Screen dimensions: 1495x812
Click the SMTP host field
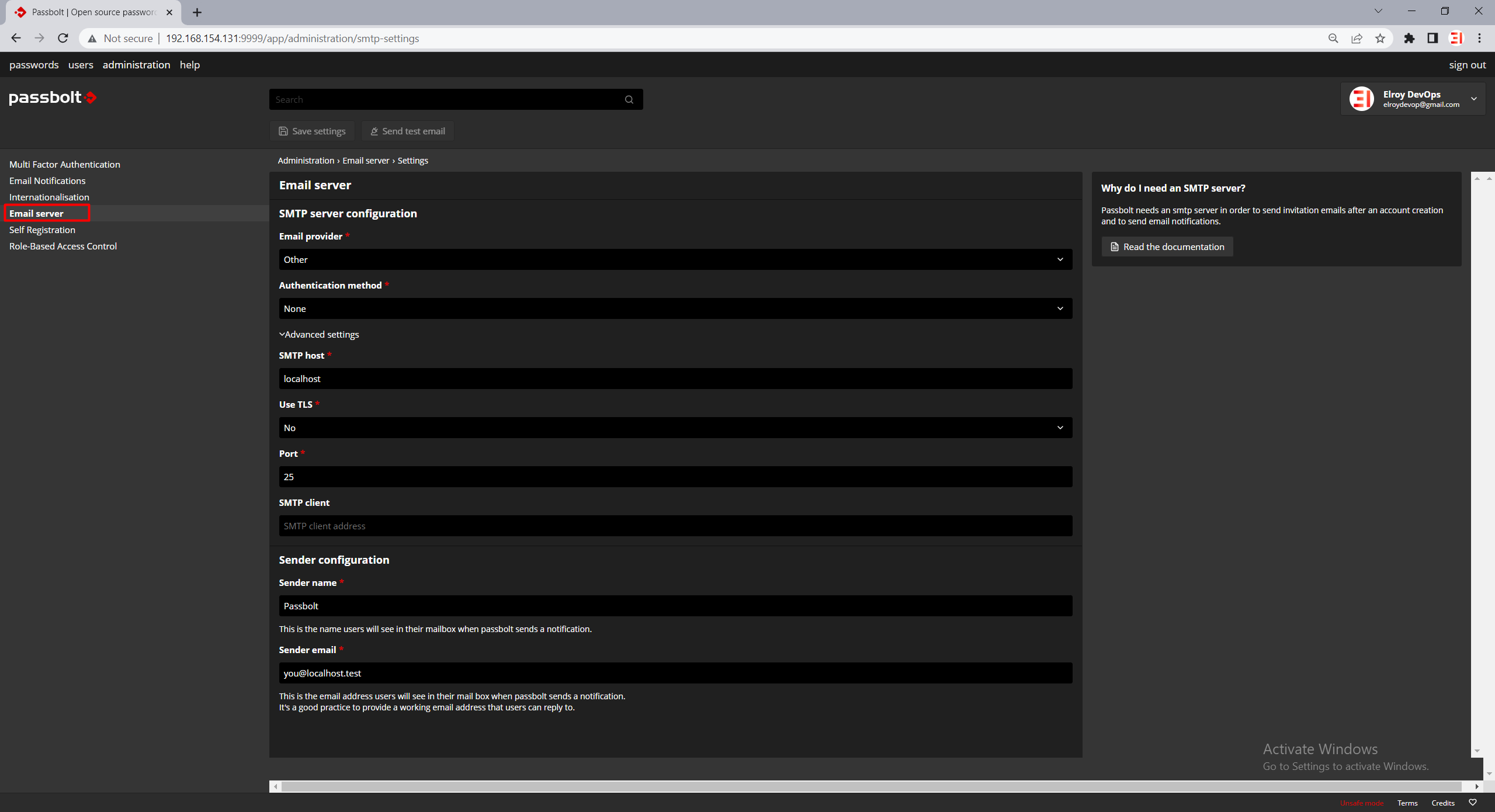click(675, 379)
